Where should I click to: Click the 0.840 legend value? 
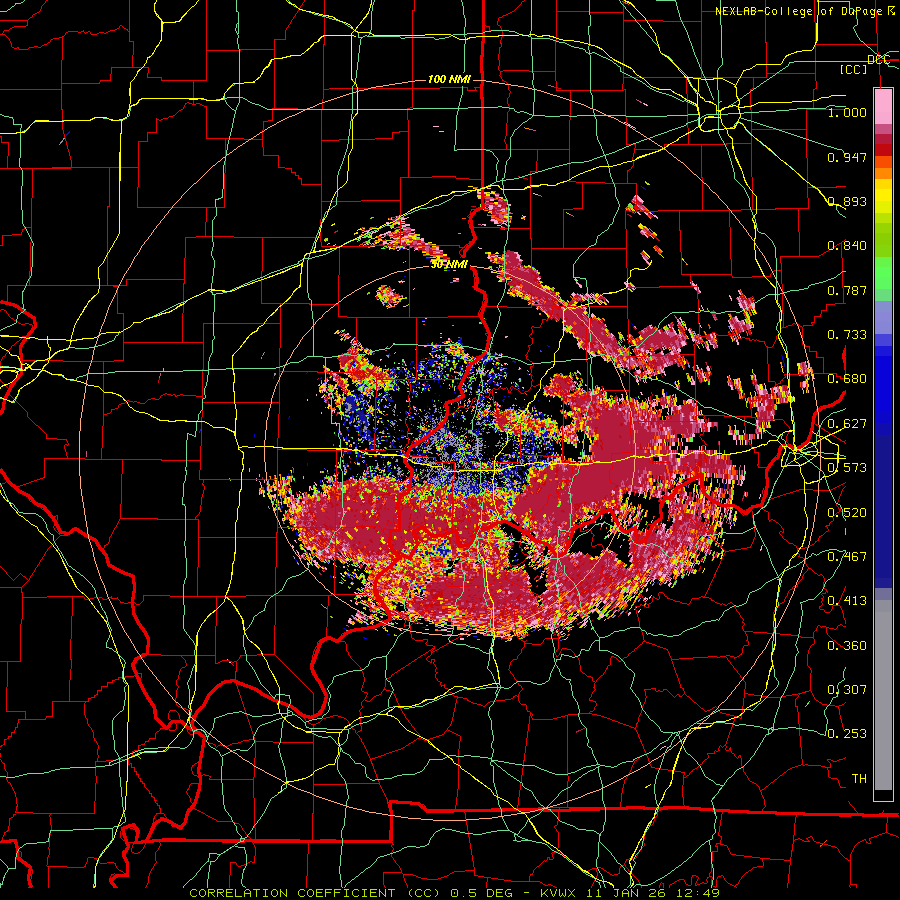[847, 246]
